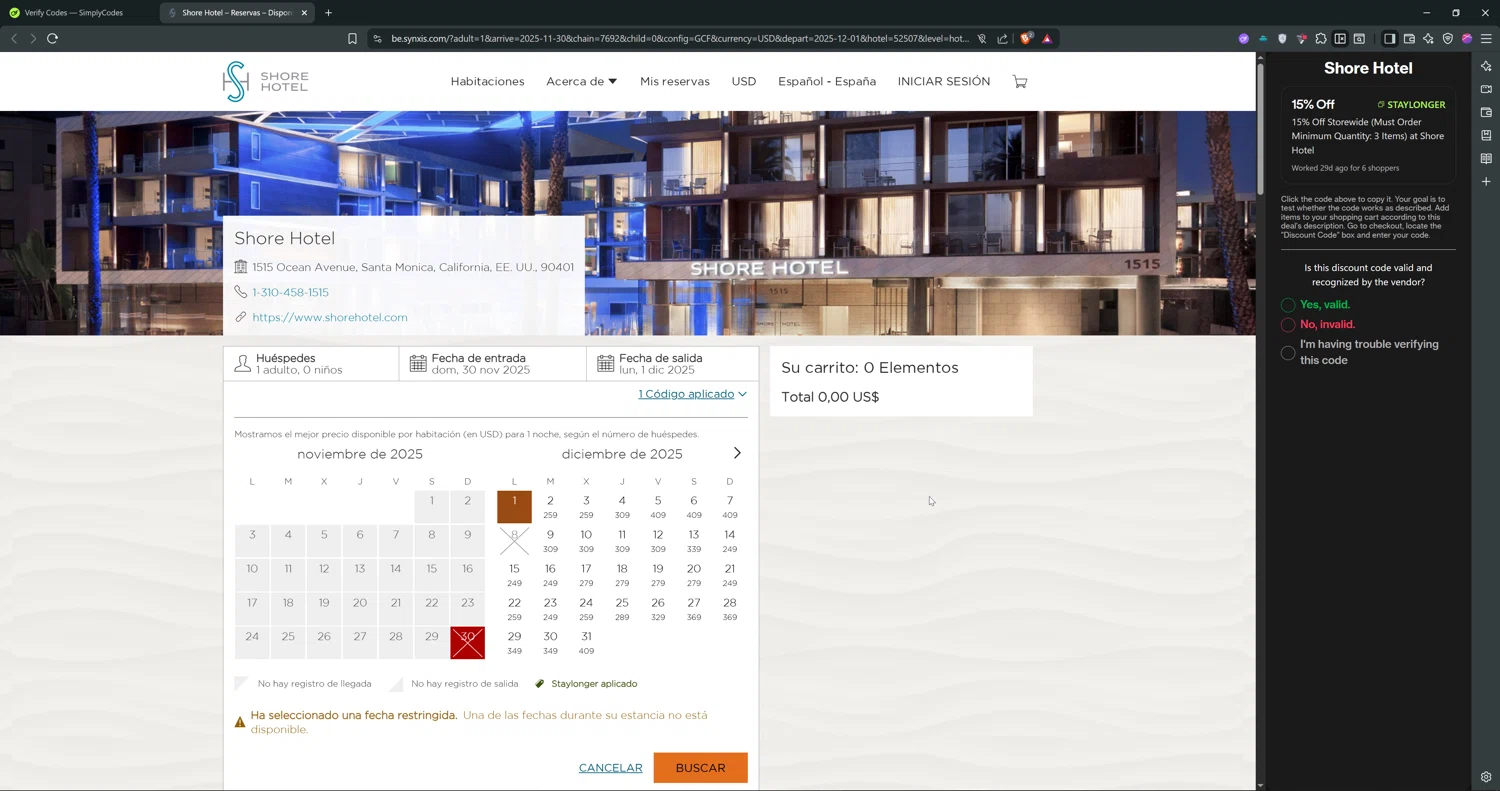
Task: Click the Brave Rewards triangle icon
Action: point(1047,39)
